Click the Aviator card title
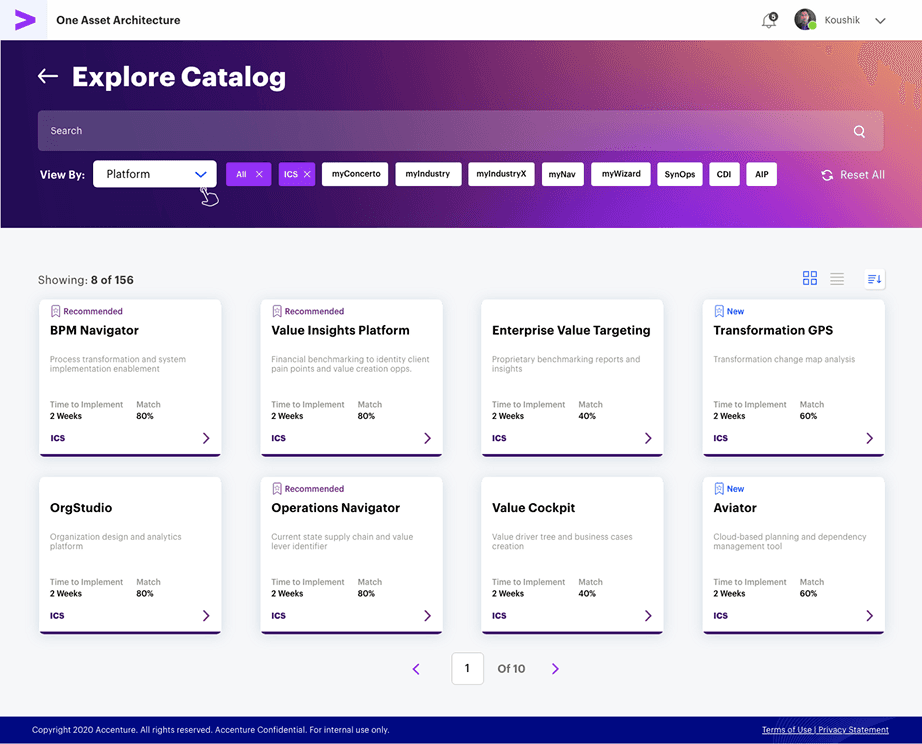This screenshot has width=922, height=744. pyautogui.click(x=735, y=508)
